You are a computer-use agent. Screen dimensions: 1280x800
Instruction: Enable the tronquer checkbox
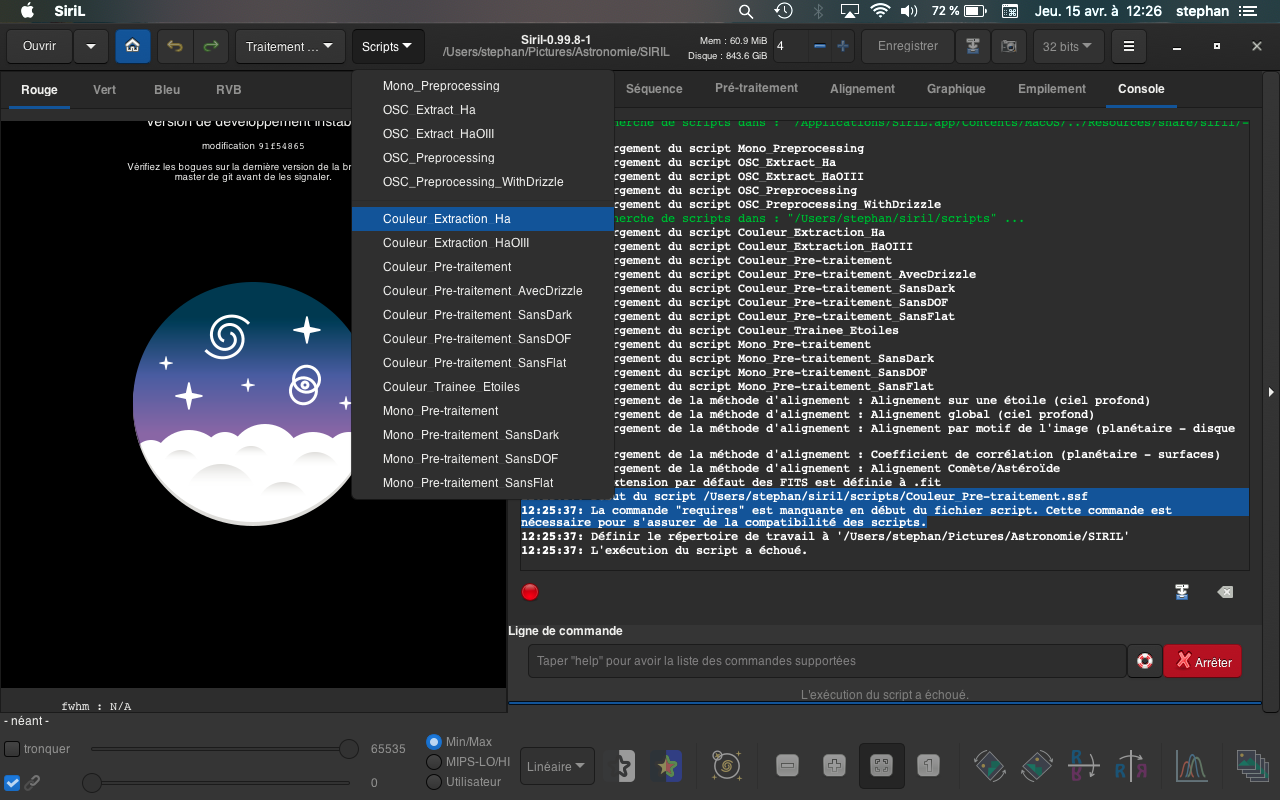[13, 749]
